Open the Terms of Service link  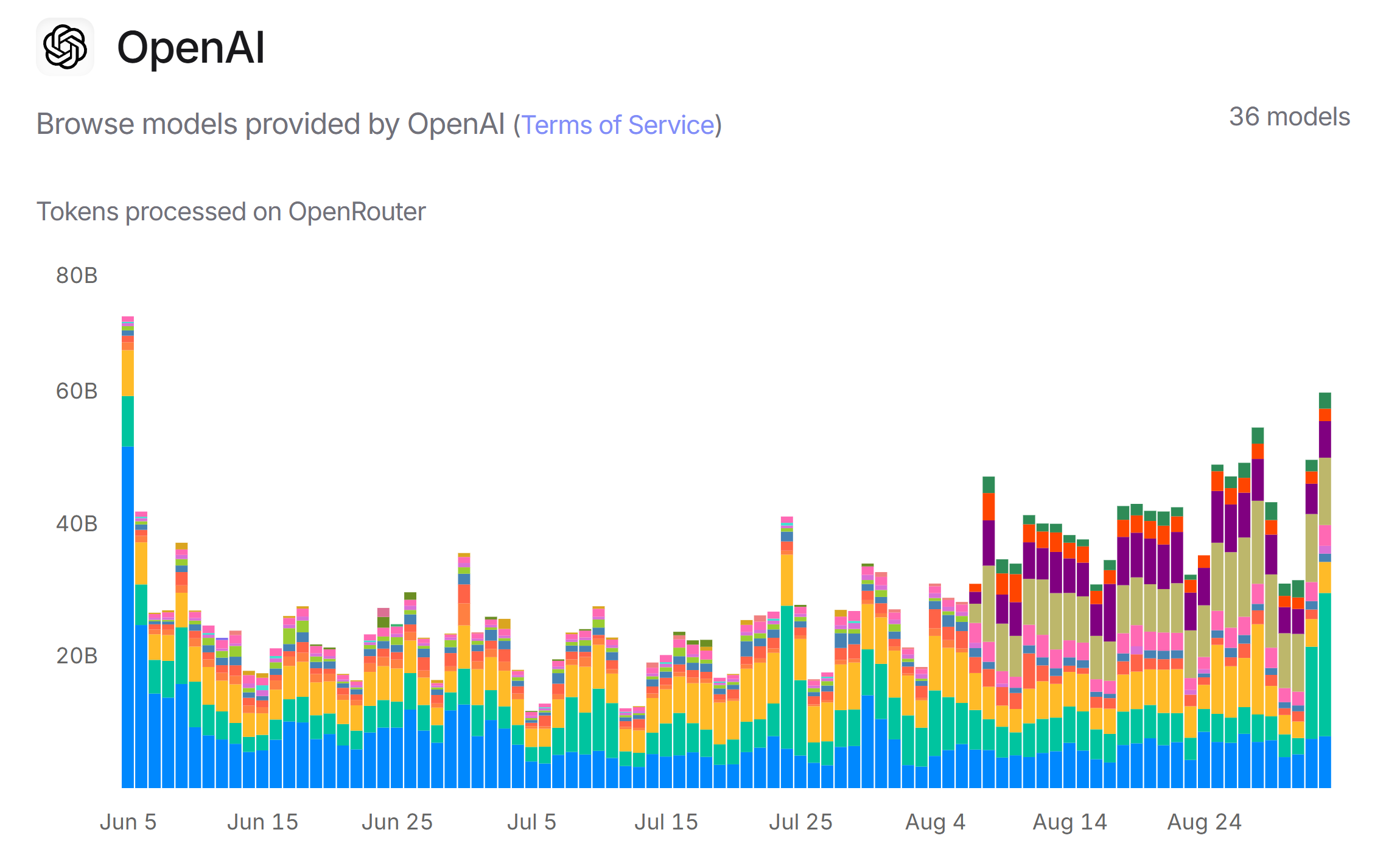[x=618, y=125]
